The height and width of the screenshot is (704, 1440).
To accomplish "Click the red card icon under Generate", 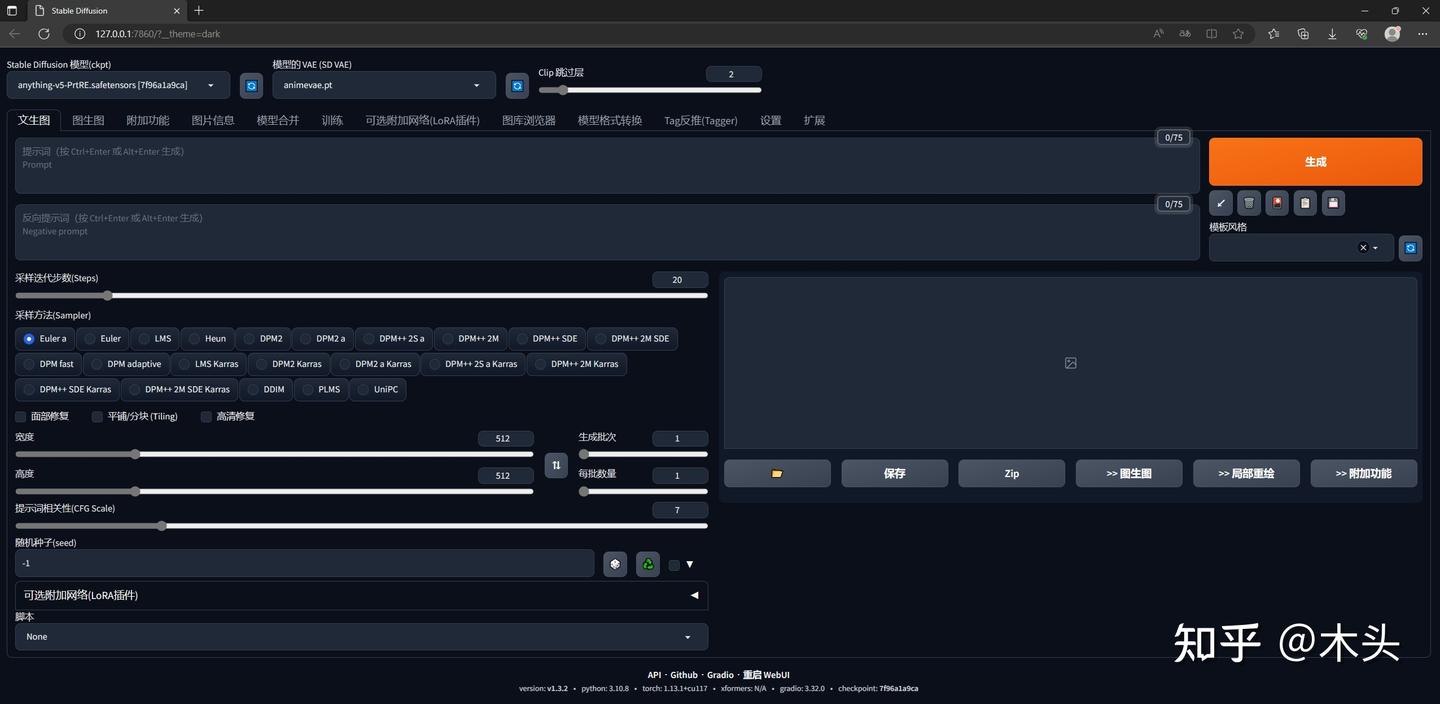I will (x=1276, y=203).
